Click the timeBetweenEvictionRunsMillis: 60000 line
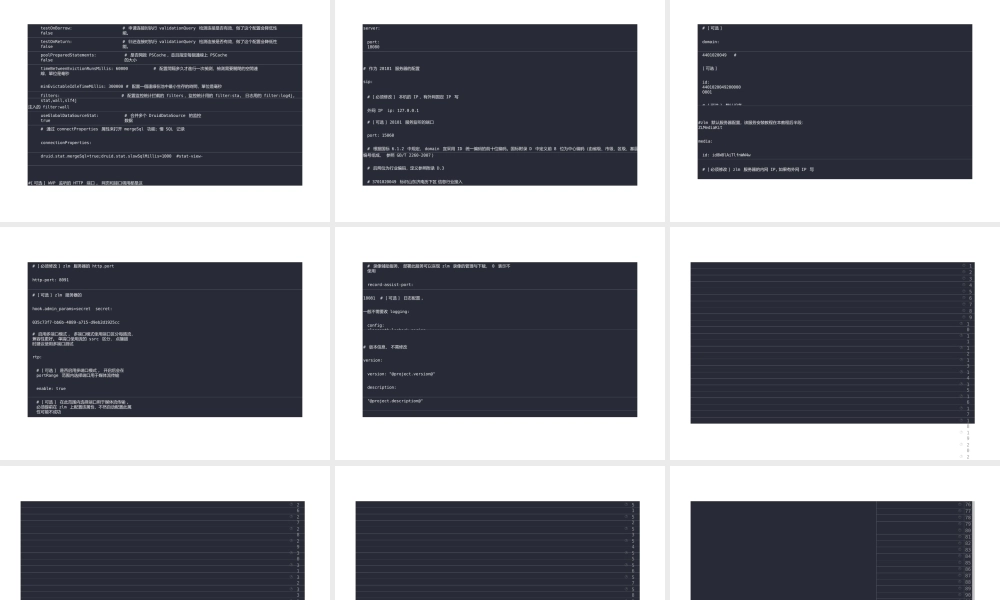 click(x=86, y=68)
